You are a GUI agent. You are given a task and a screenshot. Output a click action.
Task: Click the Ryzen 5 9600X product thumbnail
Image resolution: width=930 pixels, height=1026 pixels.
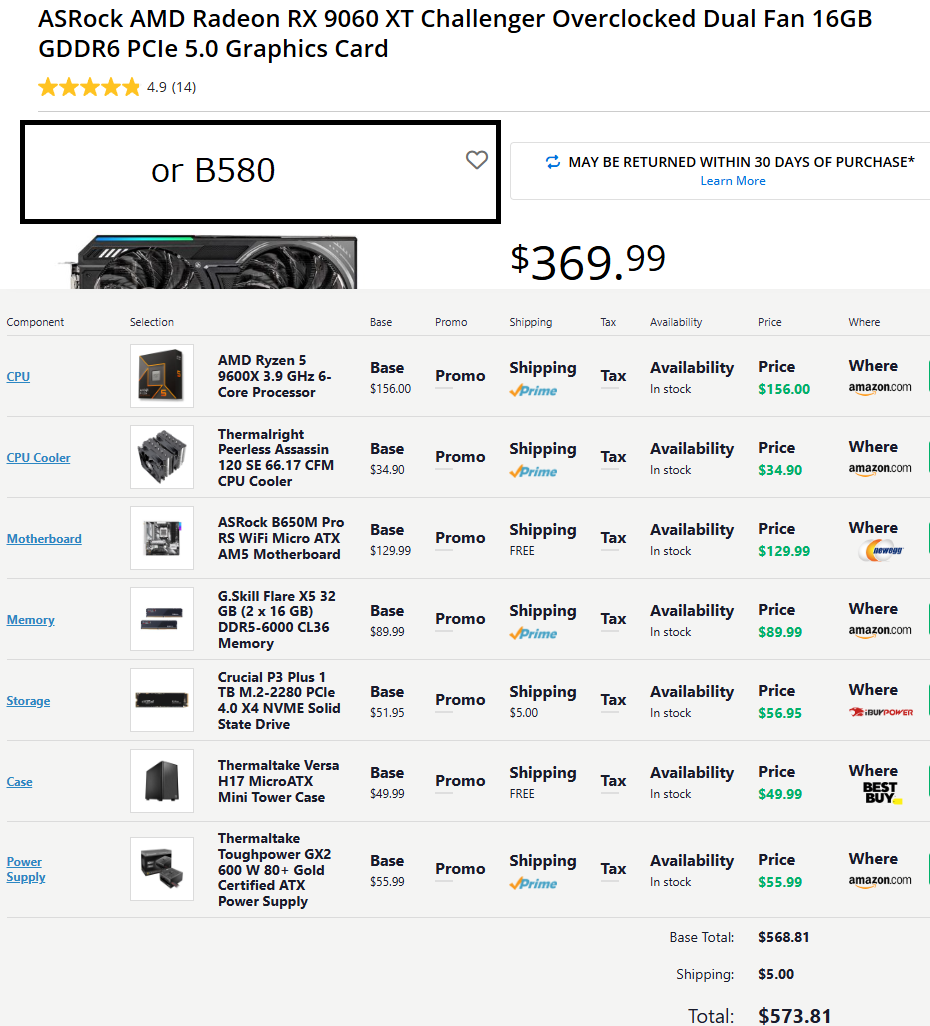tap(162, 376)
